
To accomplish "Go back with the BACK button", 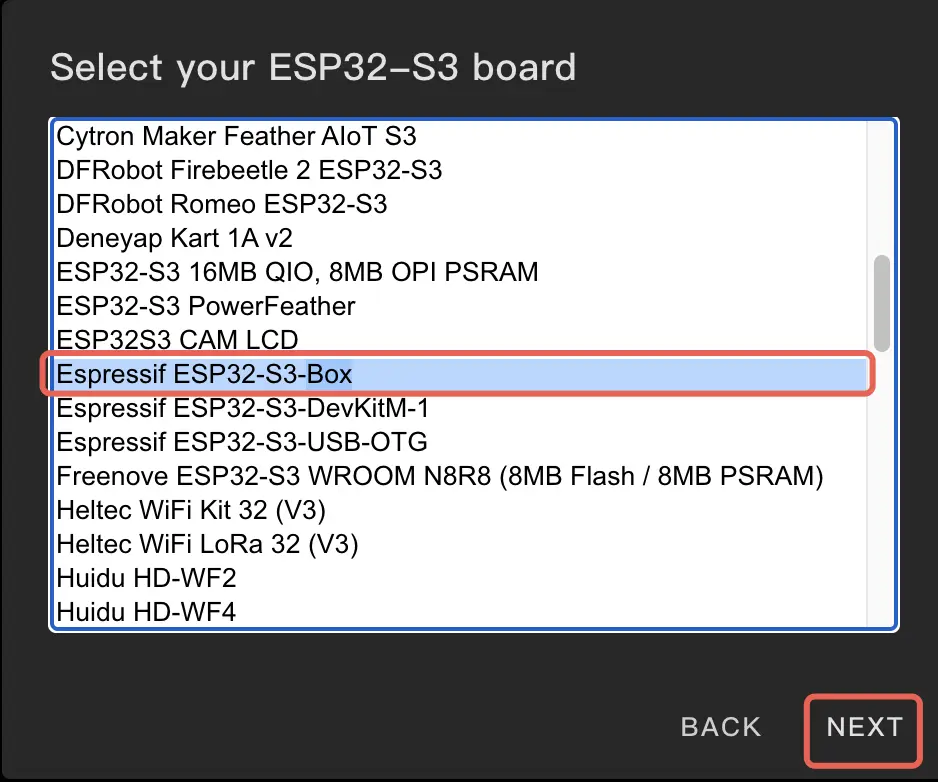I will 721,728.
